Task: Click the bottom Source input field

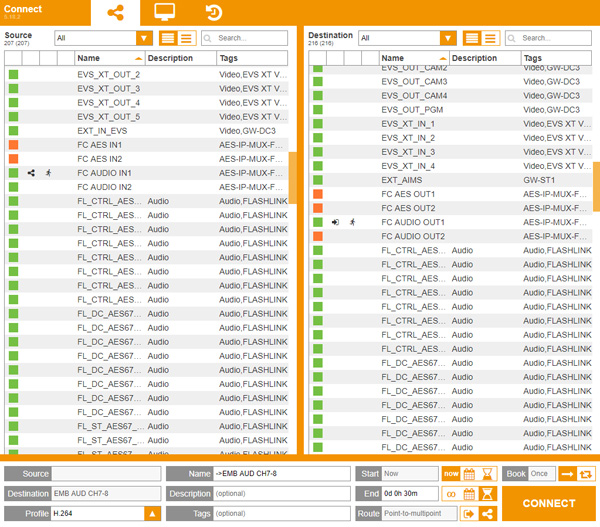Action: pyautogui.click(x=106, y=474)
